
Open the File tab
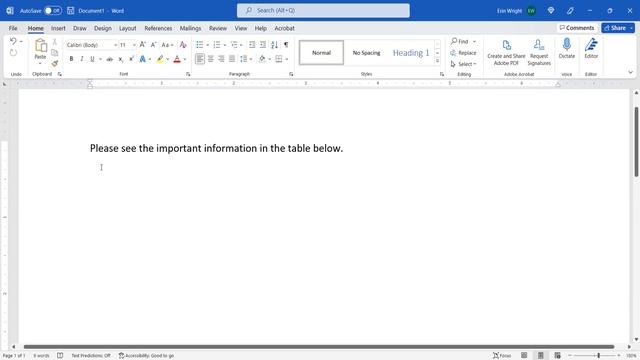click(x=13, y=28)
